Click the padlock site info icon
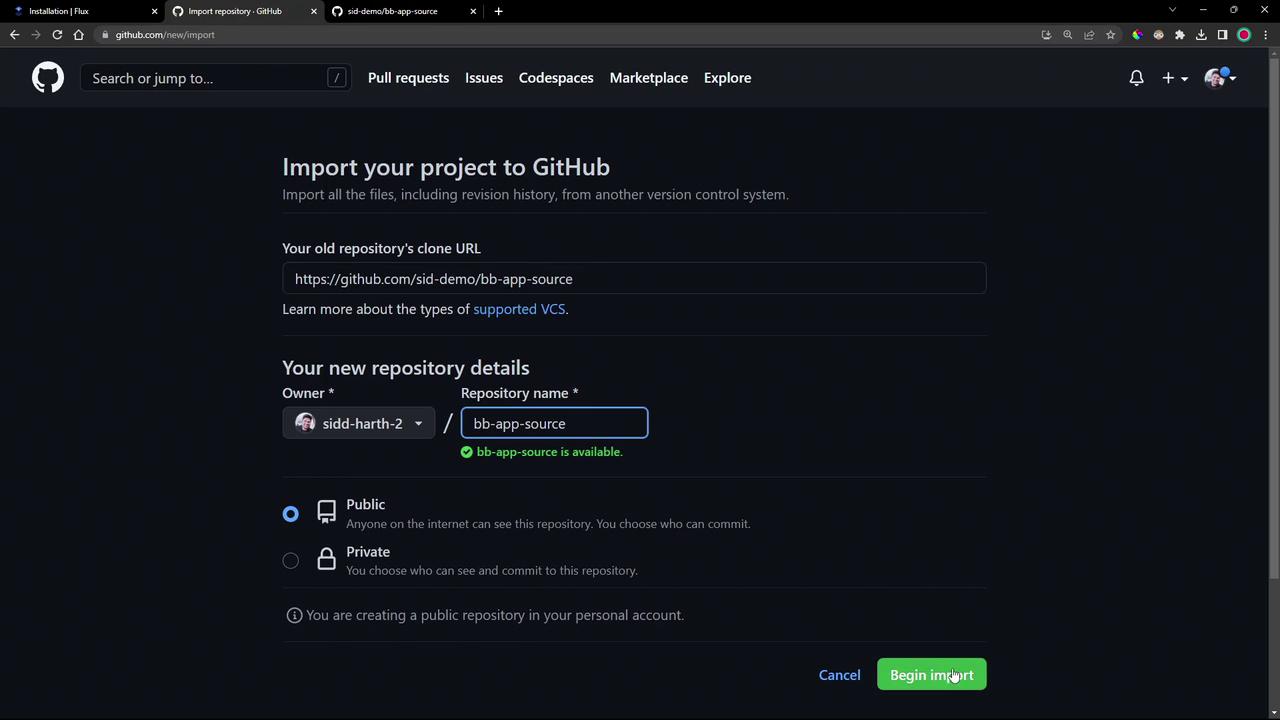1280x720 pixels. coord(105,35)
